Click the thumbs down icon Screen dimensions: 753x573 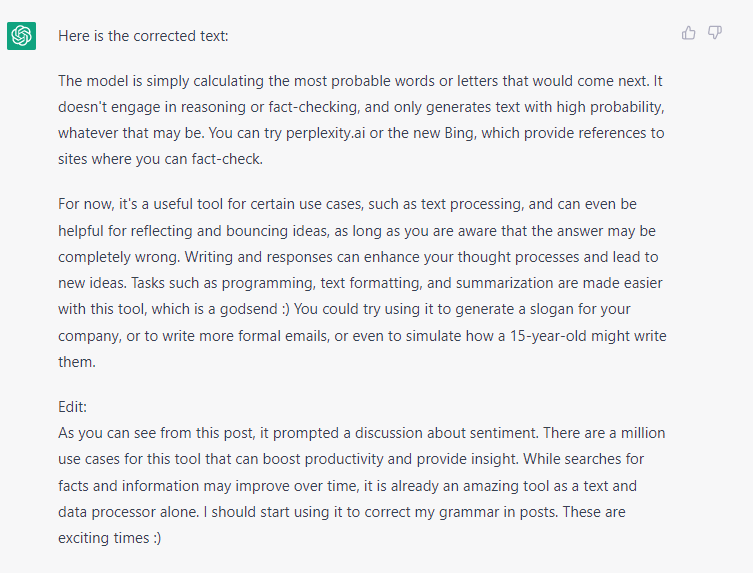pos(715,33)
